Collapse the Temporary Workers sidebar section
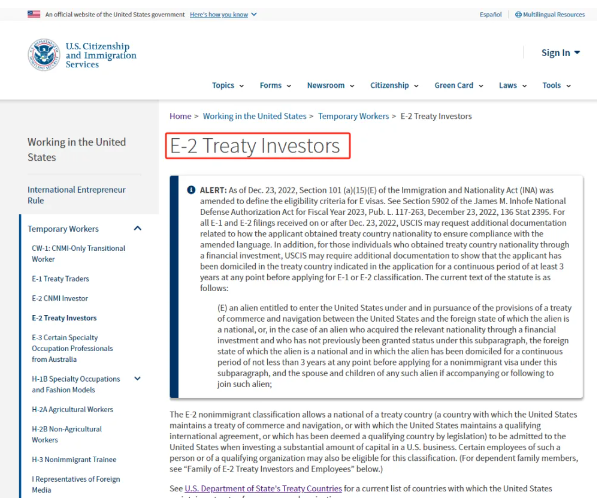The image size is (597, 498). click(x=137, y=228)
